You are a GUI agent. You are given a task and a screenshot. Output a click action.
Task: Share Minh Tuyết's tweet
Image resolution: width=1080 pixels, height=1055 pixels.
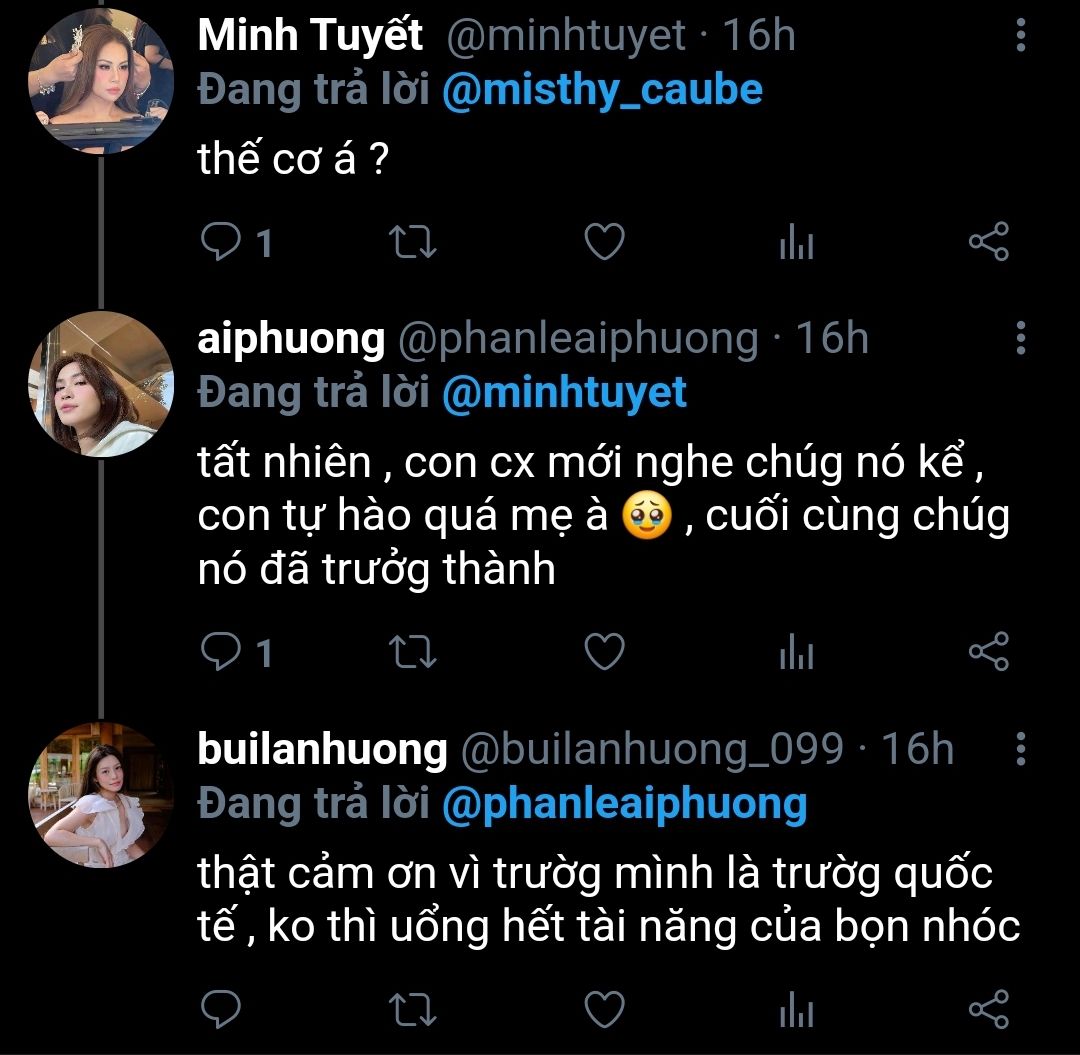(x=989, y=243)
